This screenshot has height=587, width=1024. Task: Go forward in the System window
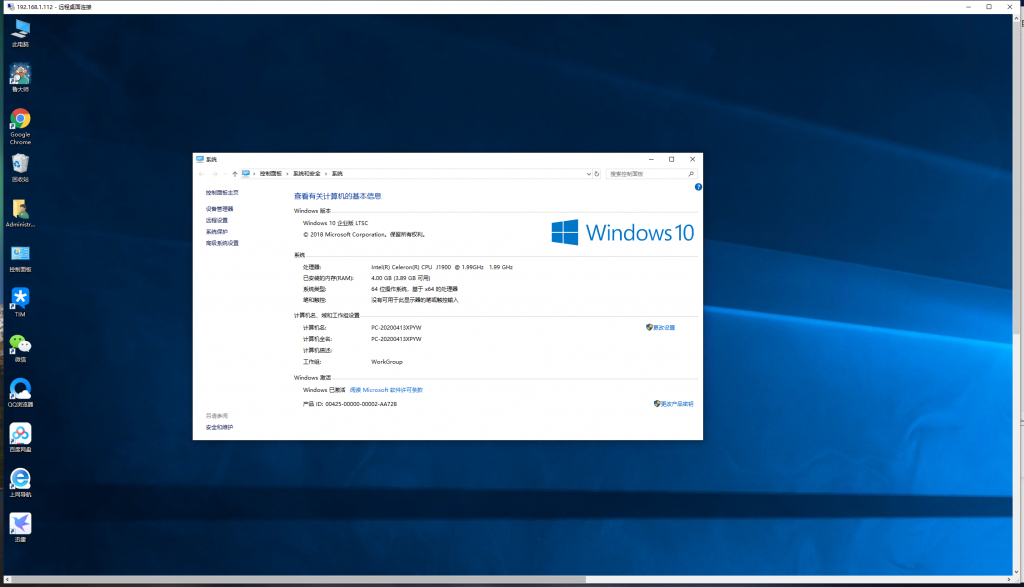tap(214, 174)
